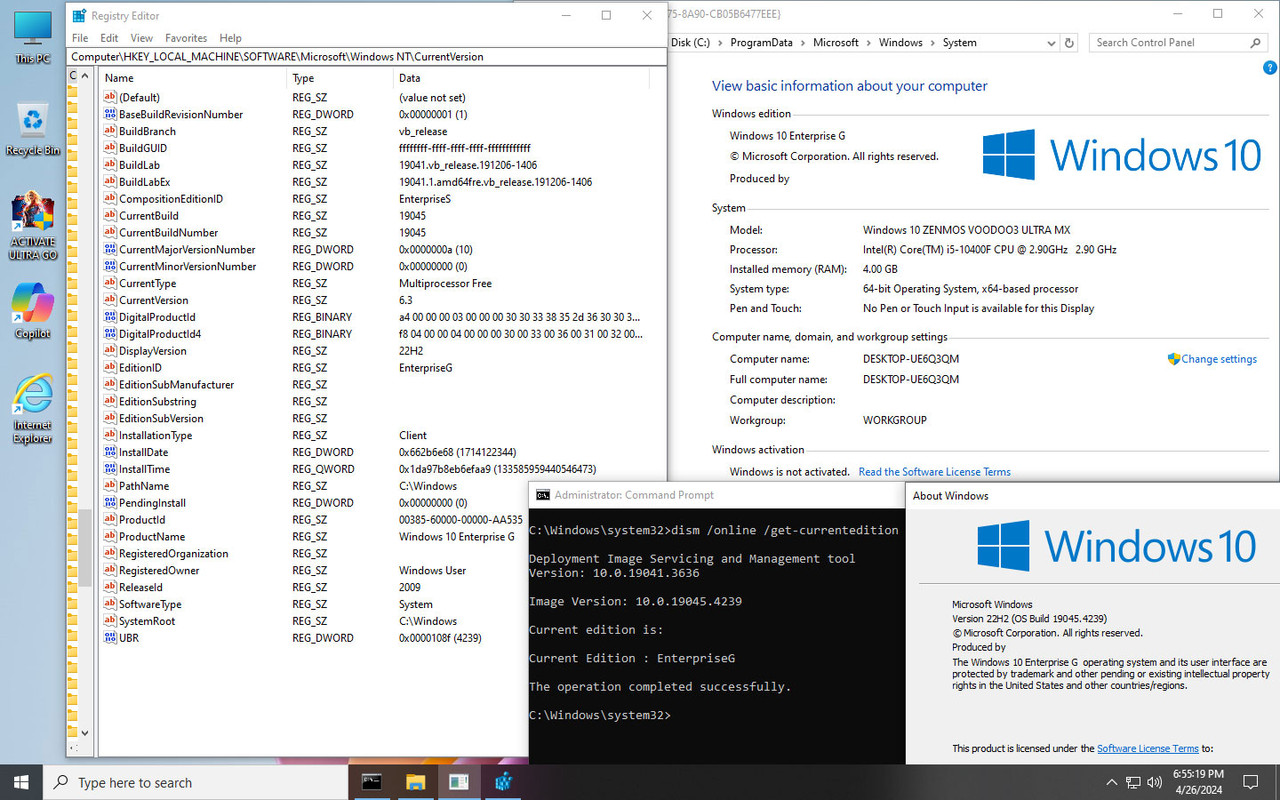This screenshot has width=1280, height=800.
Task: Click the icon of PendingInstall value
Action: click(110, 503)
